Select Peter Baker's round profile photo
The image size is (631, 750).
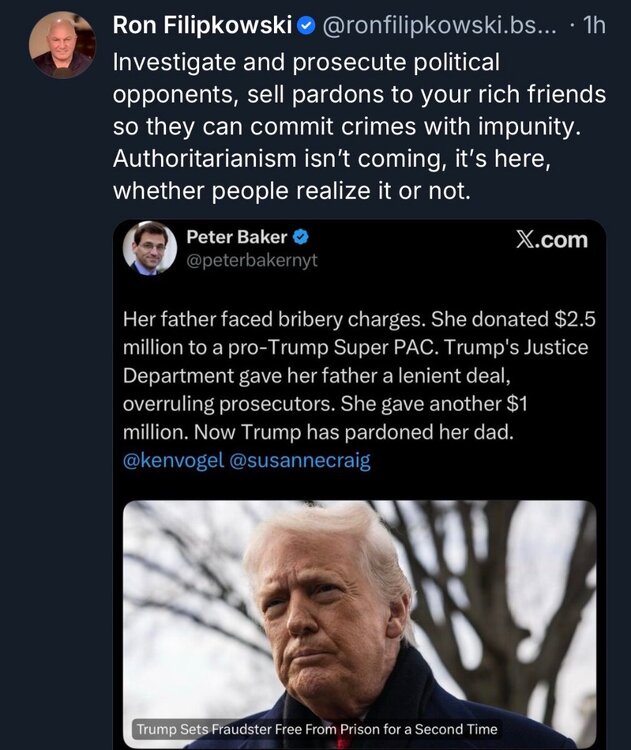pos(149,248)
